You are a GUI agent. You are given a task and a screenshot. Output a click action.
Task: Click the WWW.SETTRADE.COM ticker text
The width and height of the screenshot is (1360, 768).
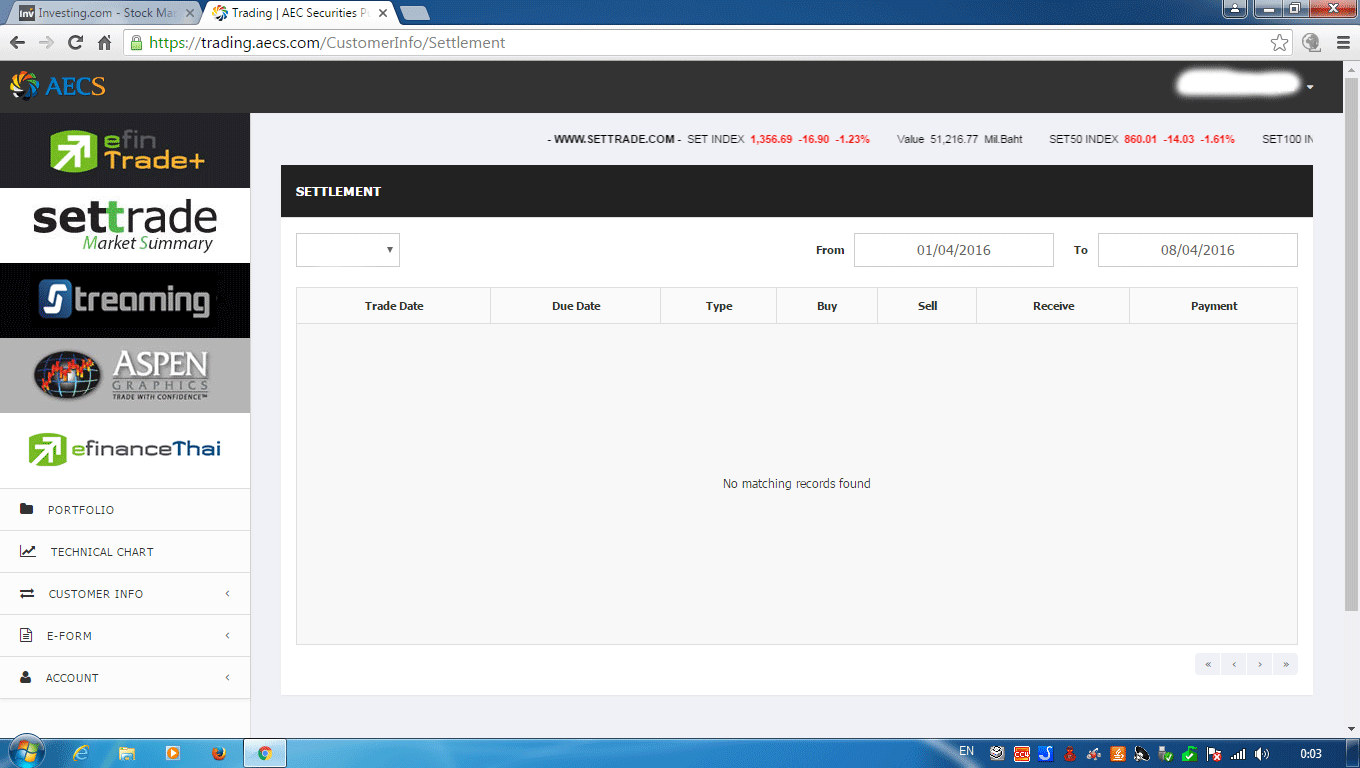pos(614,139)
